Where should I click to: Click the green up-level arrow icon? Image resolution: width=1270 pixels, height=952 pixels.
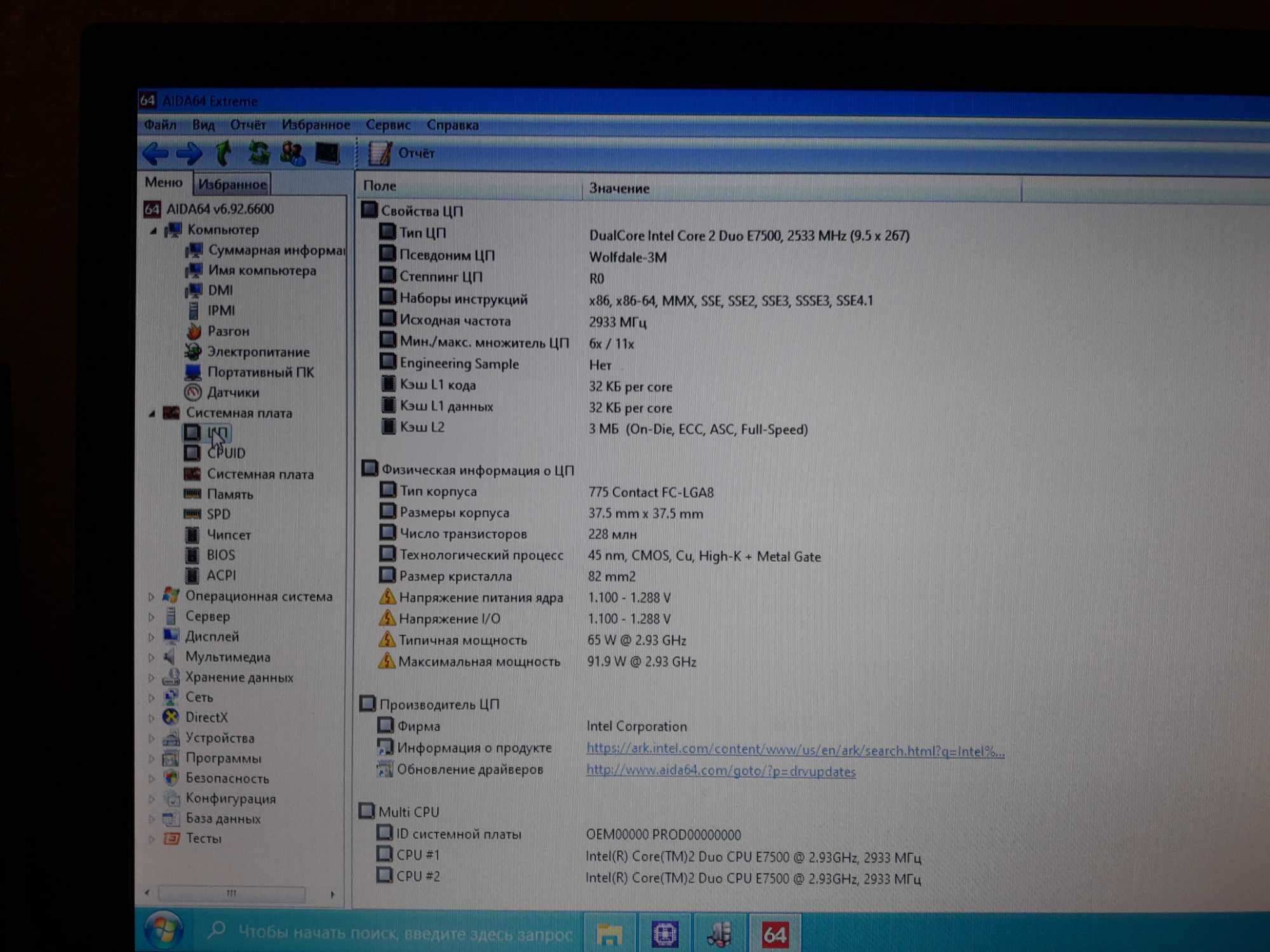(224, 153)
